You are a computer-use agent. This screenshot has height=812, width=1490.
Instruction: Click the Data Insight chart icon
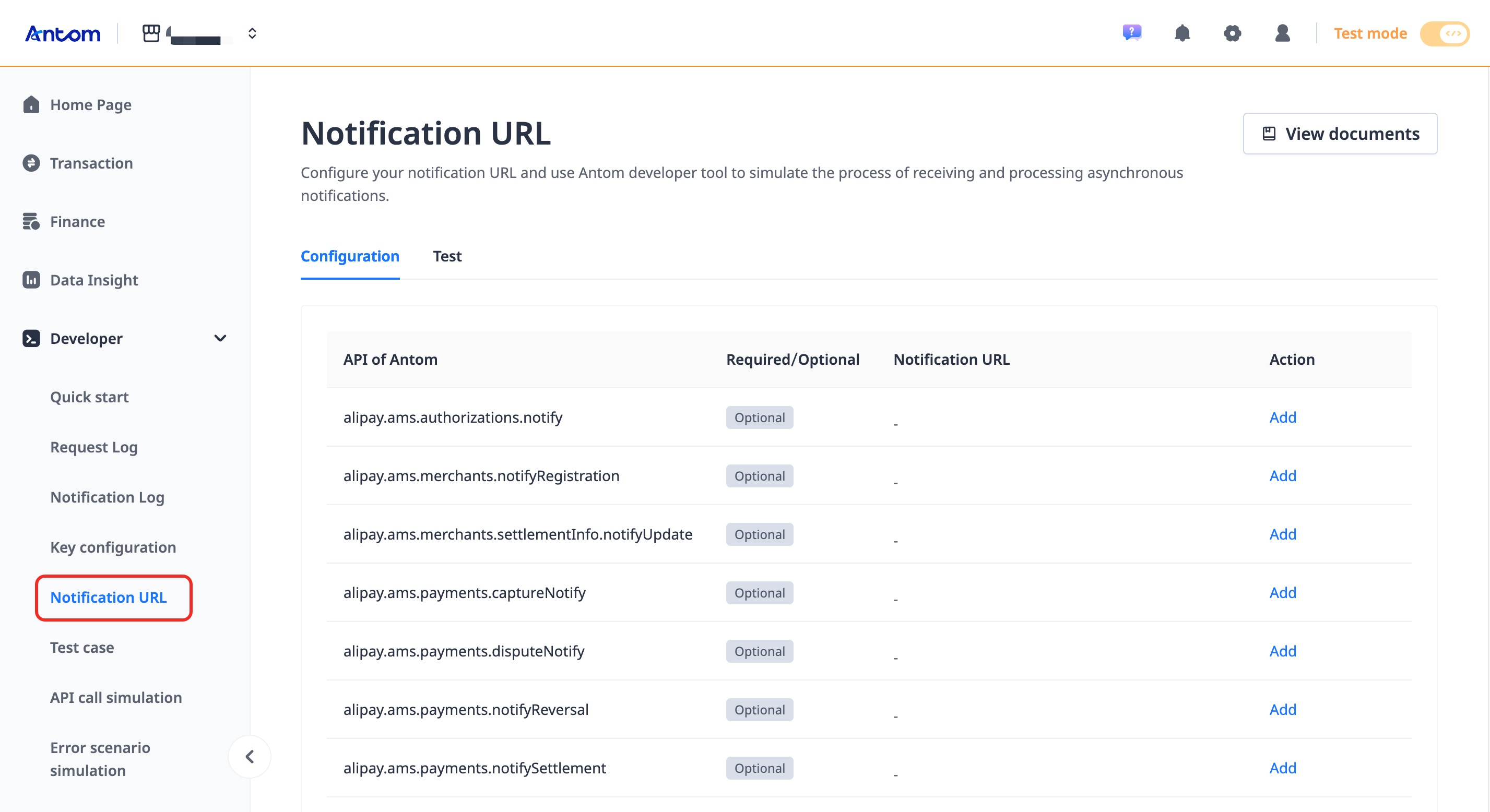tap(31, 280)
